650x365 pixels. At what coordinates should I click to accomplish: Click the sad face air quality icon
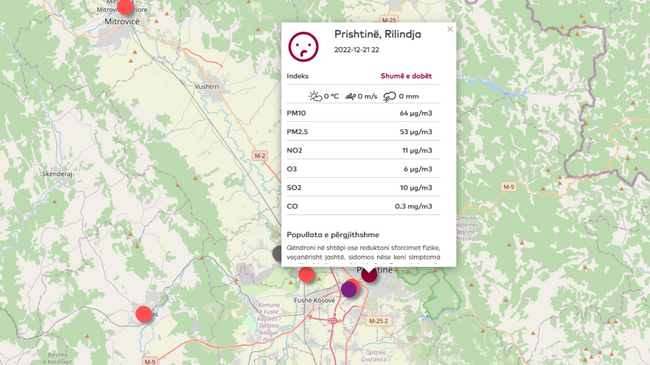(303, 47)
